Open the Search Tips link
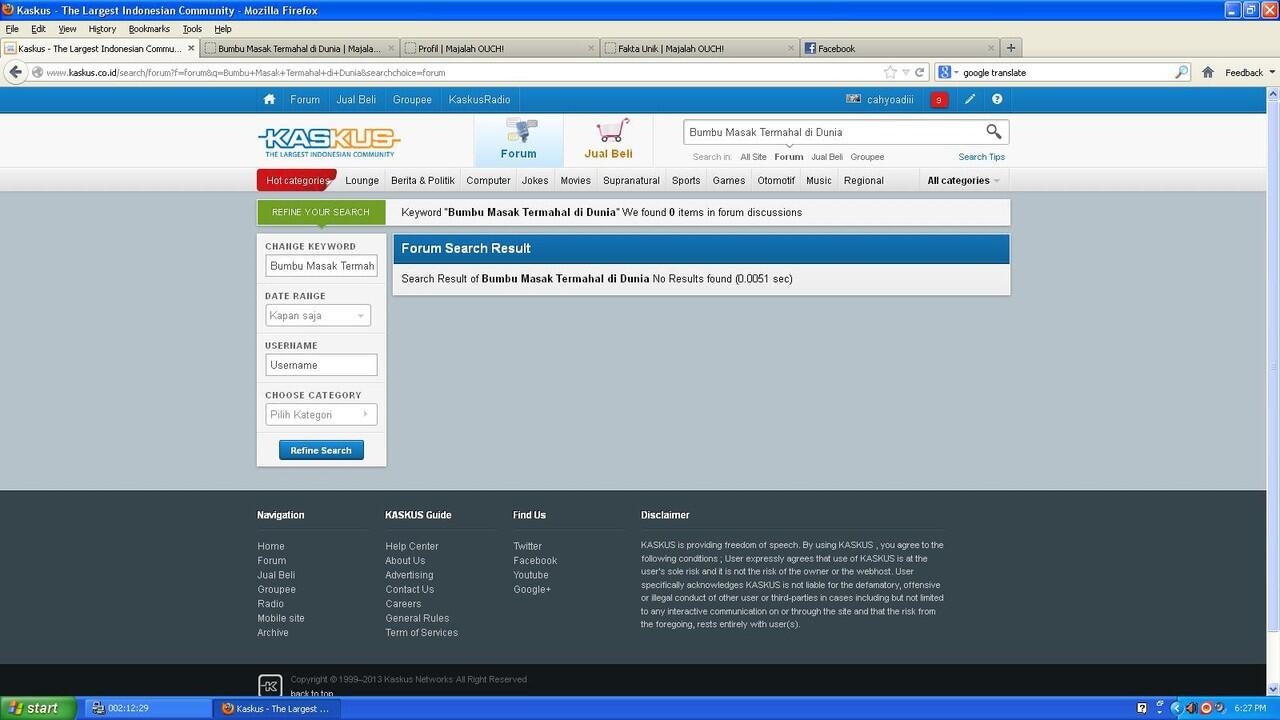This screenshot has height=720, width=1280. coord(981,157)
